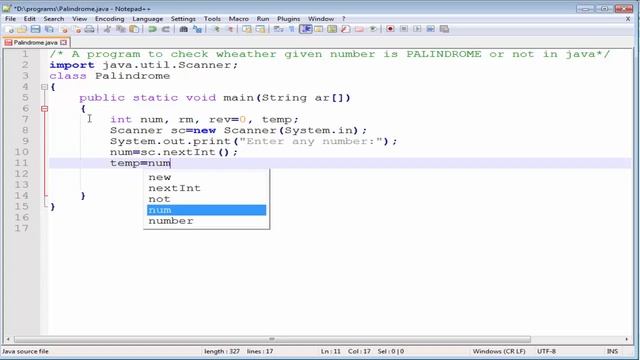Image resolution: width=640 pixels, height=360 pixels.
Task: Open the Window menu
Action: click(x=321, y=19)
